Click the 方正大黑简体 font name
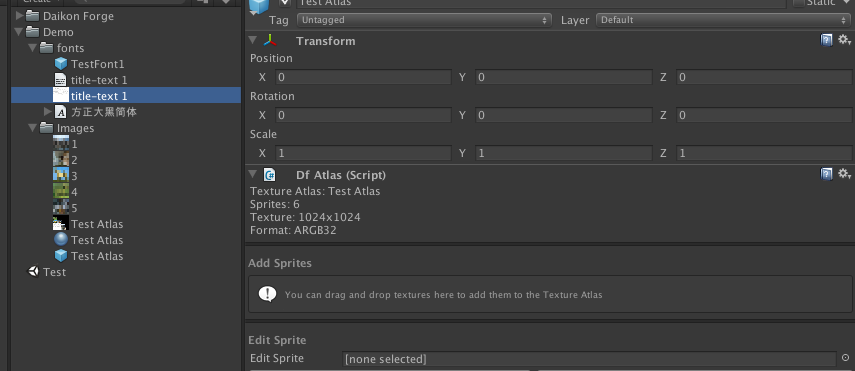Screen dimensions: 855x371 [x=104, y=112]
